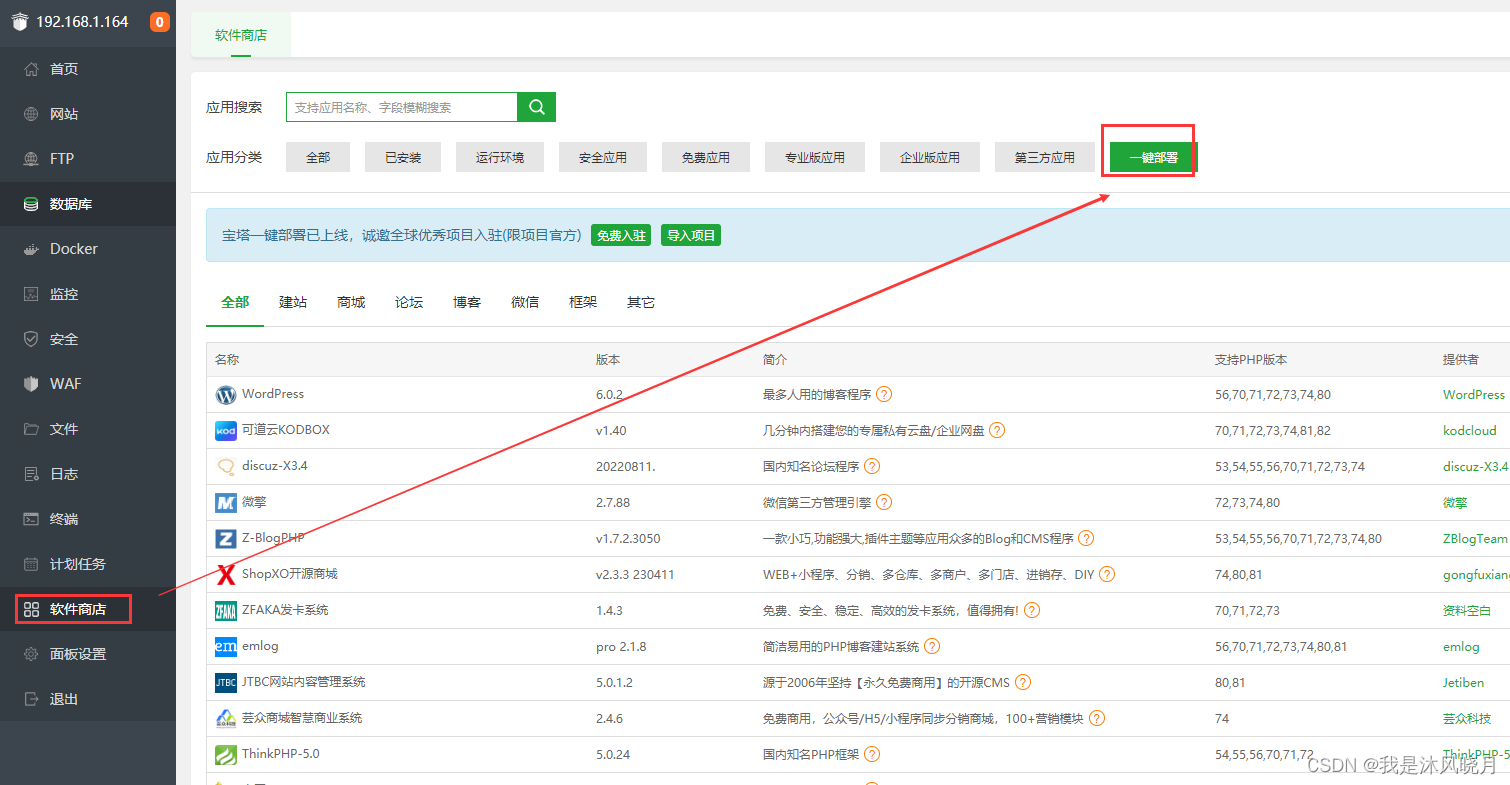Click the FTP sidebar icon
Viewport: 1510px width, 785px height.
pyautogui.click(x=31, y=159)
